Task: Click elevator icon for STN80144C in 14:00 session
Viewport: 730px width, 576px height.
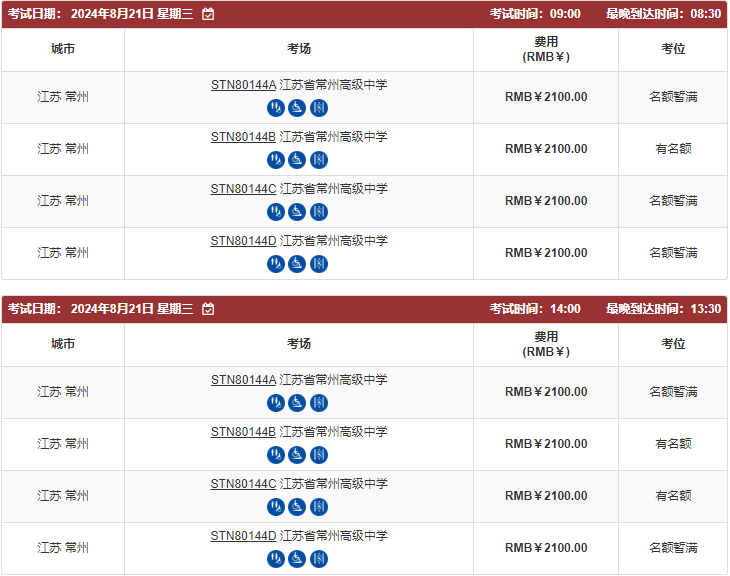Action: pos(319,507)
